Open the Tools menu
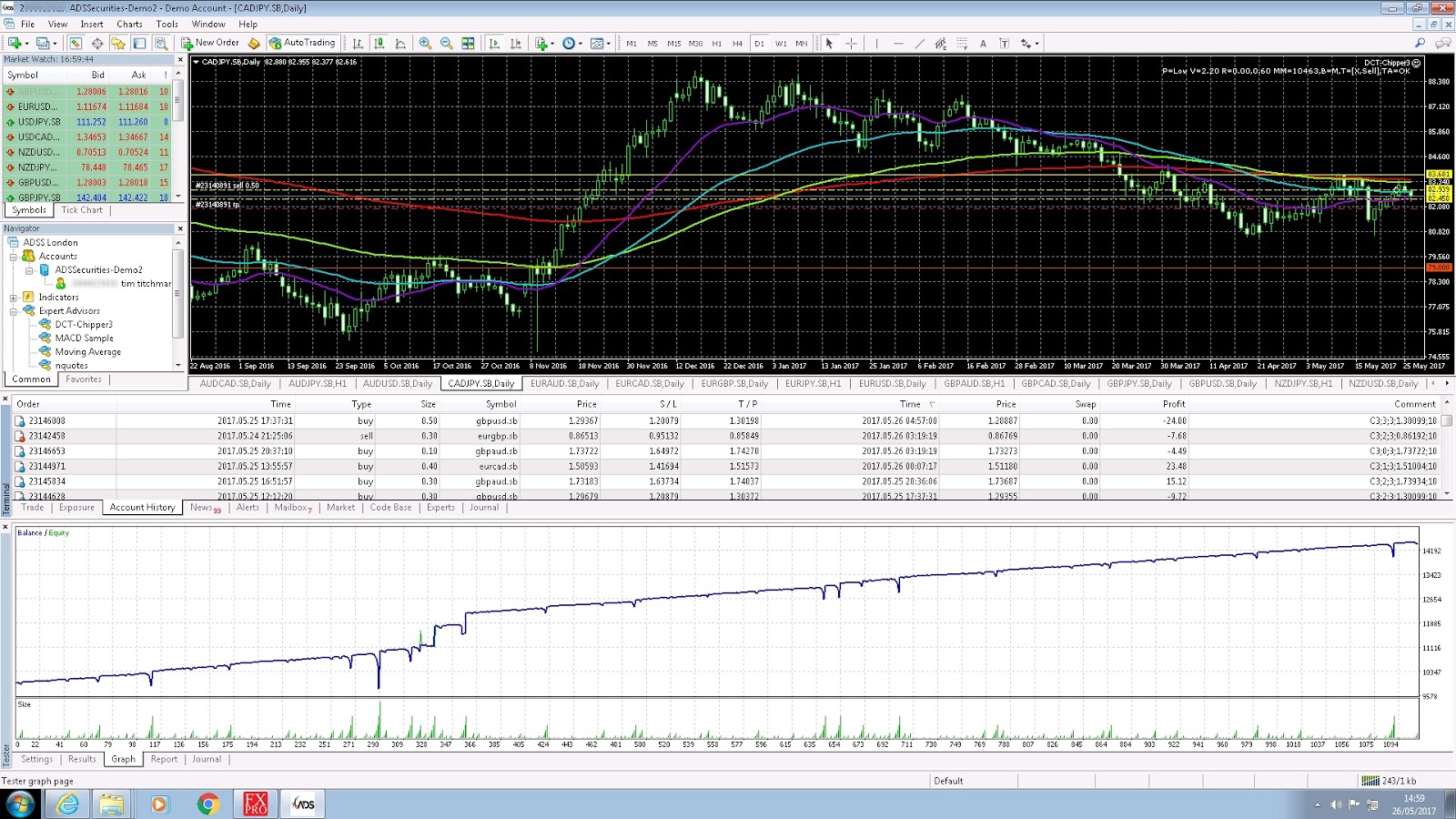 pyautogui.click(x=167, y=25)
